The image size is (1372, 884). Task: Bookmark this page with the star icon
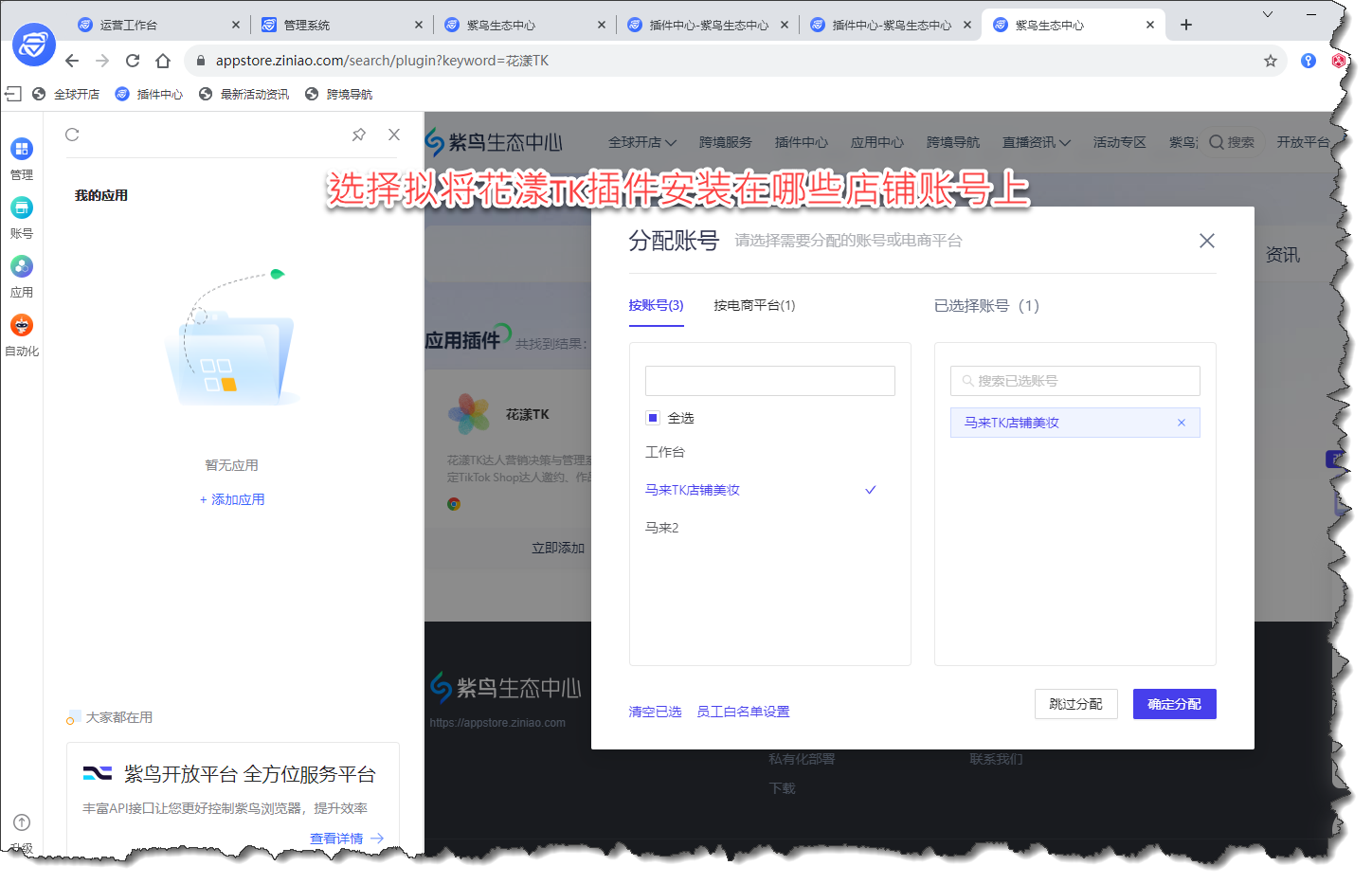pos(1271,61)
